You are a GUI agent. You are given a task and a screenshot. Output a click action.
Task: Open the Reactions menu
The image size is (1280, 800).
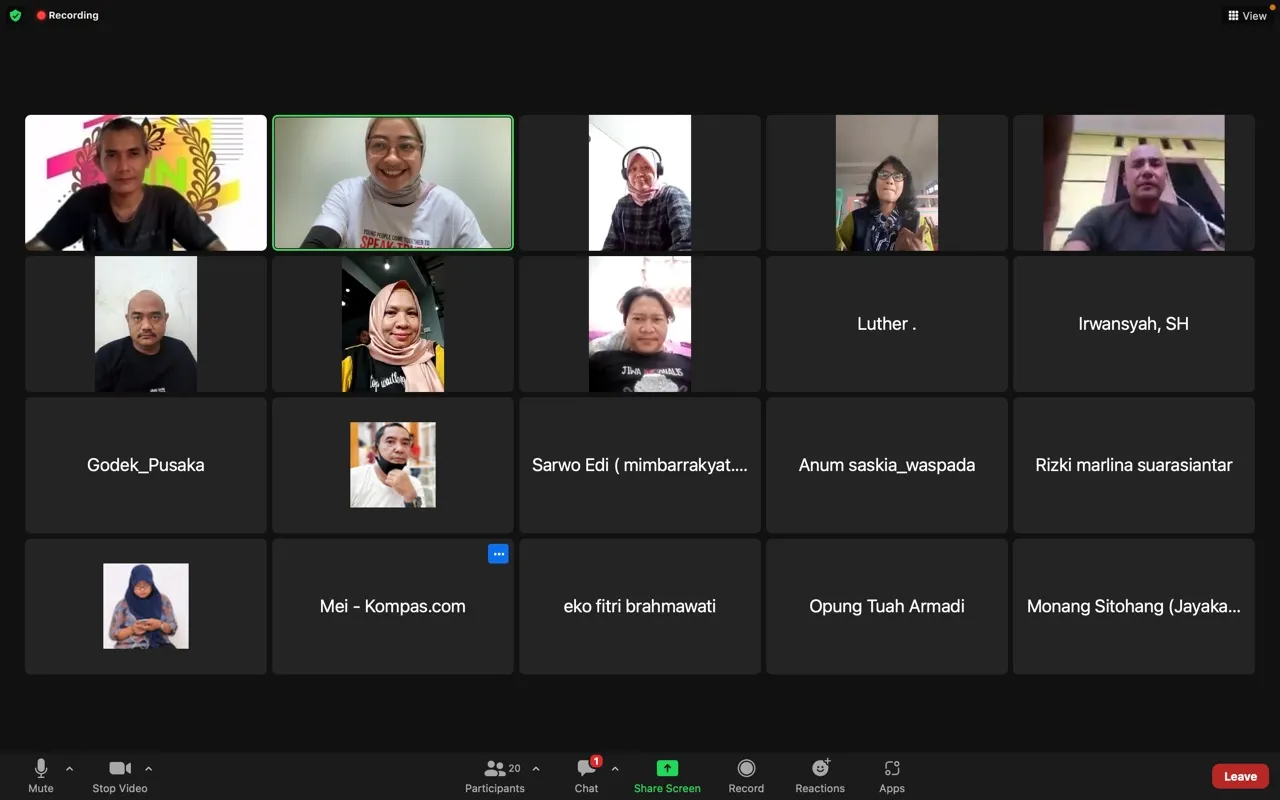pyautogui.click(x=820, y=775)
